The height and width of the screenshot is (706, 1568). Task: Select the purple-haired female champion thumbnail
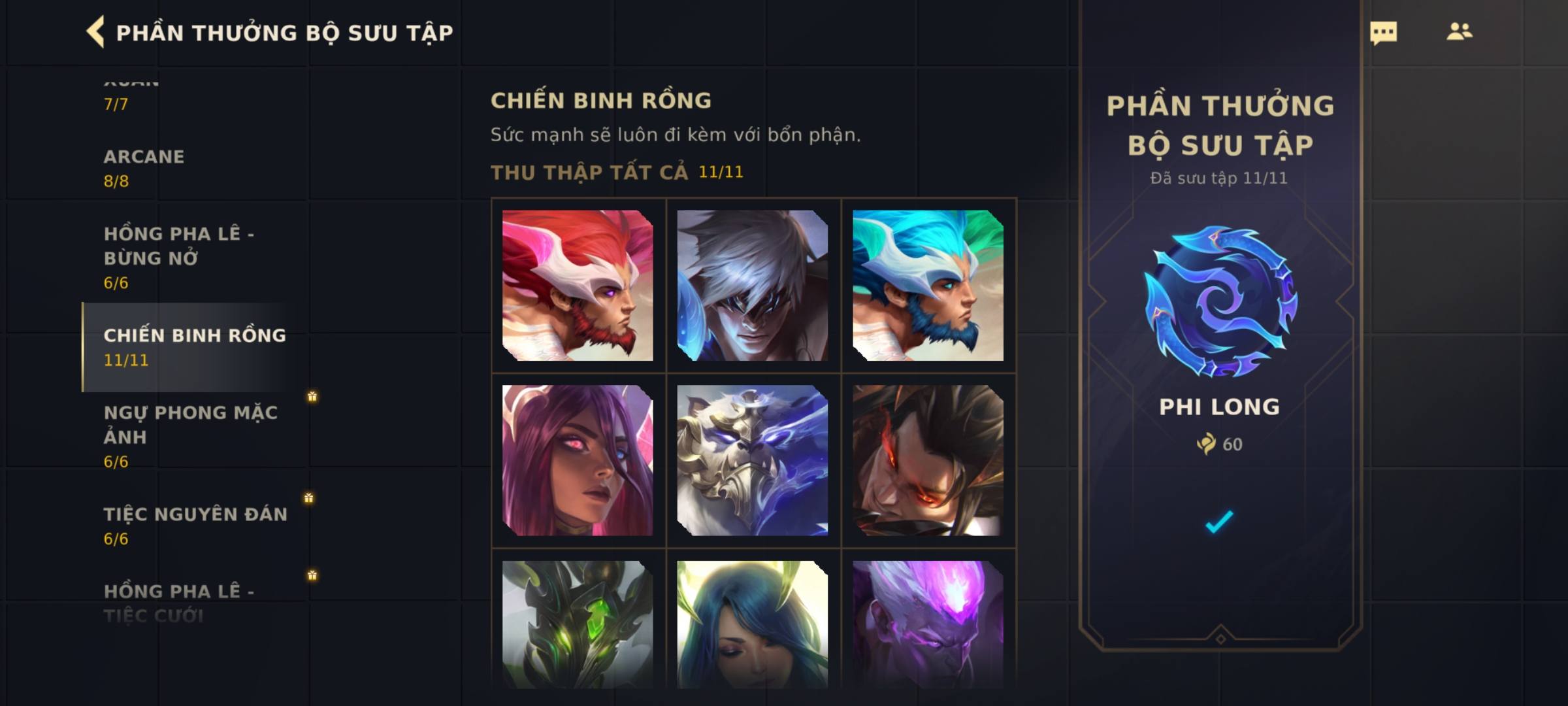pyautogui.click(x=578, y=460)
